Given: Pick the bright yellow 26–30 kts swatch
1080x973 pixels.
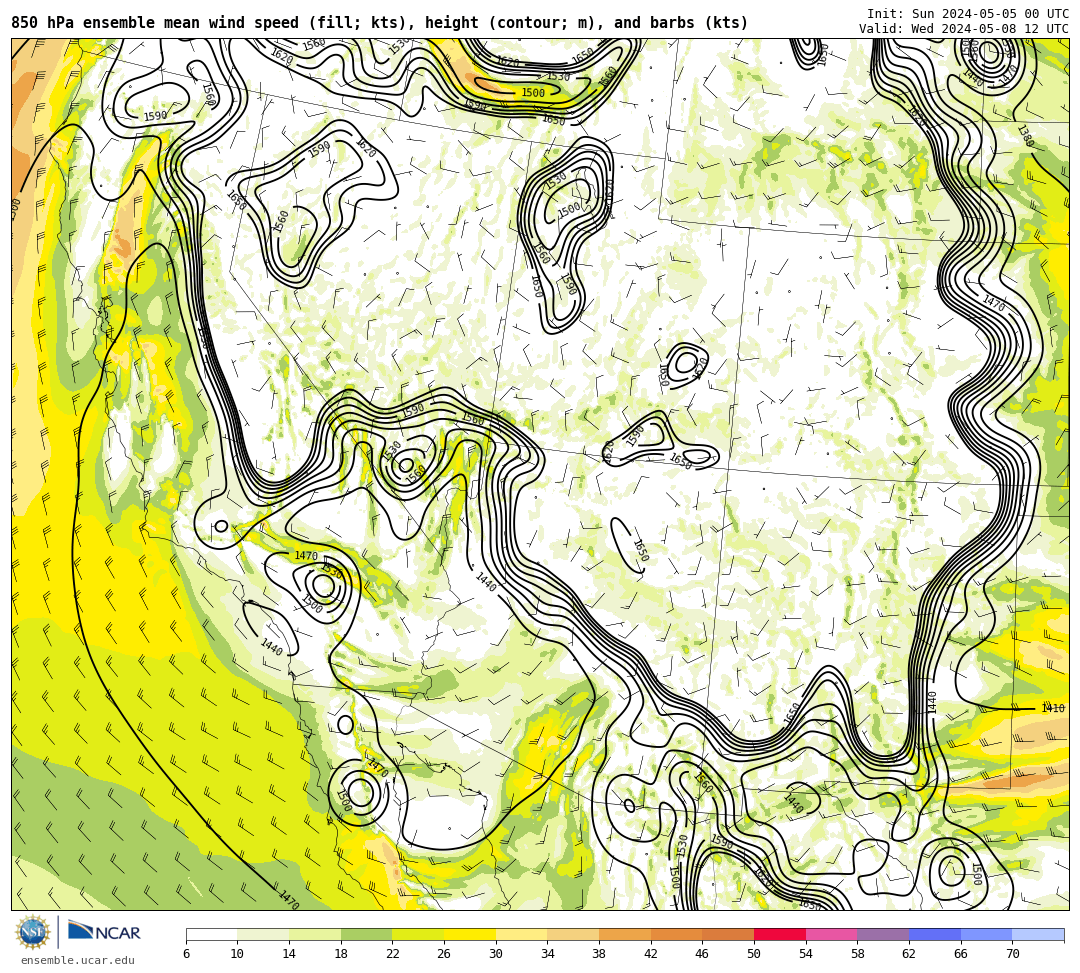Looking at the screenshot, I should click(470, 934).
